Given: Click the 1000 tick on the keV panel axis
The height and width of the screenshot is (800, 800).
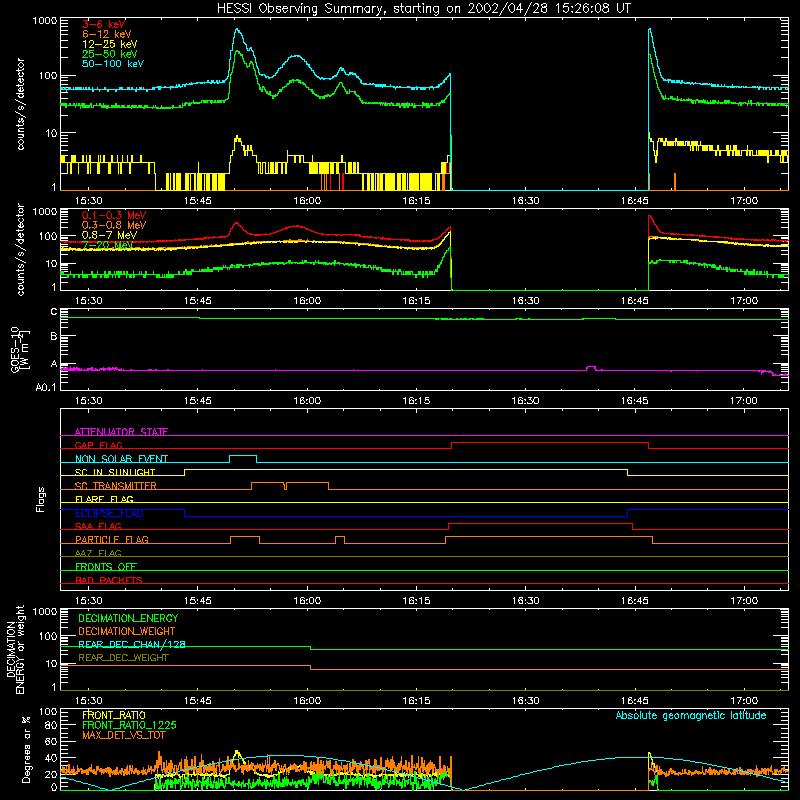Looking at the screenshot, I should pyautogui.click(x=45, y=21).
